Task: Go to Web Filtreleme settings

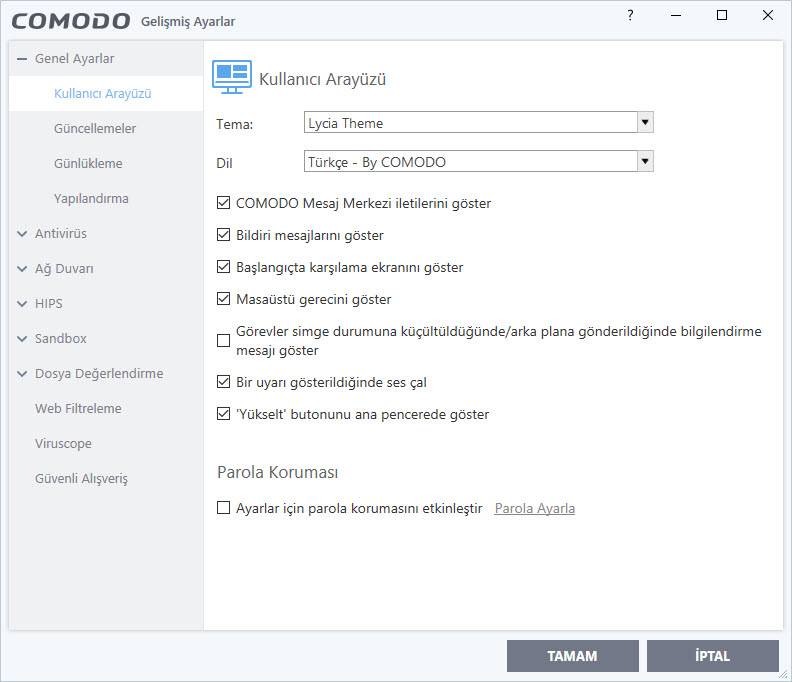Action: click(78, 409)
